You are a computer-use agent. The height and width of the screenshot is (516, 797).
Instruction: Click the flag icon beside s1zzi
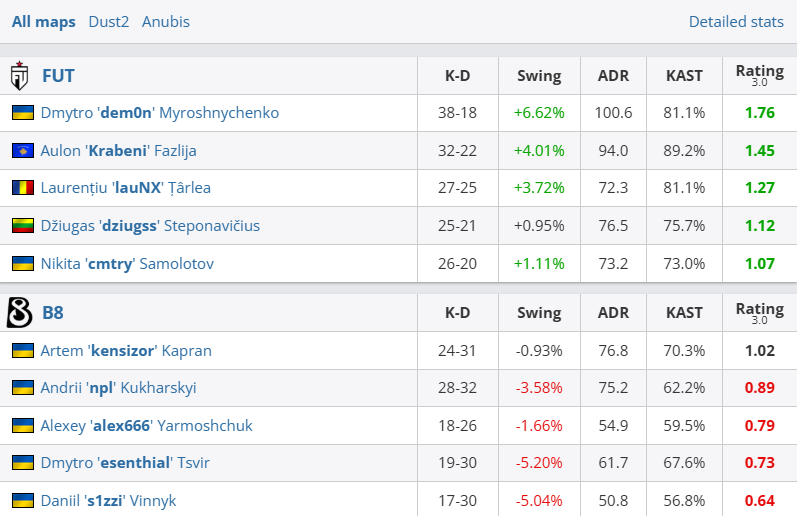pyautogui.click(x=22, y=500)
